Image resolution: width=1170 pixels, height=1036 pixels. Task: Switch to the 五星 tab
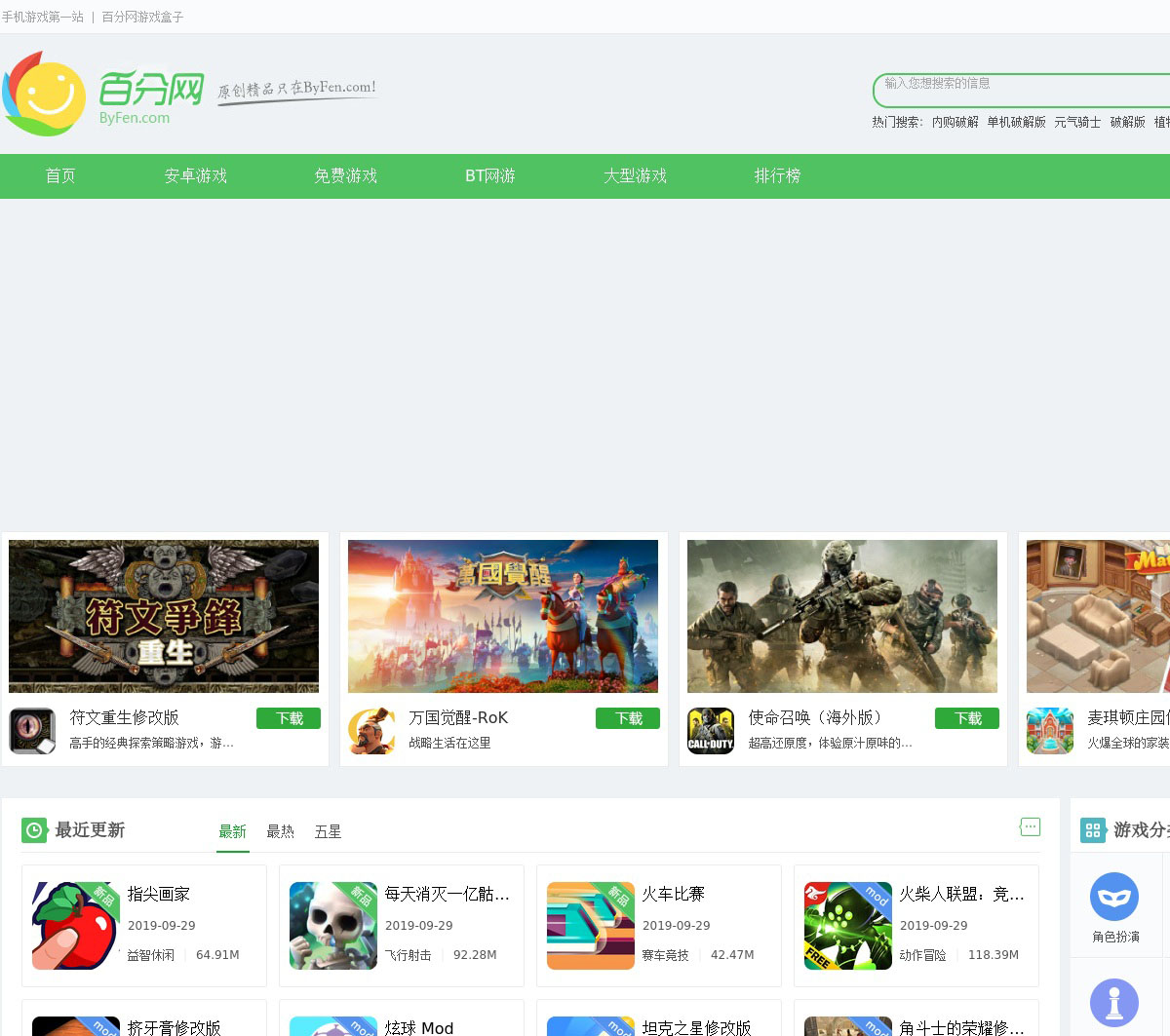329,831
